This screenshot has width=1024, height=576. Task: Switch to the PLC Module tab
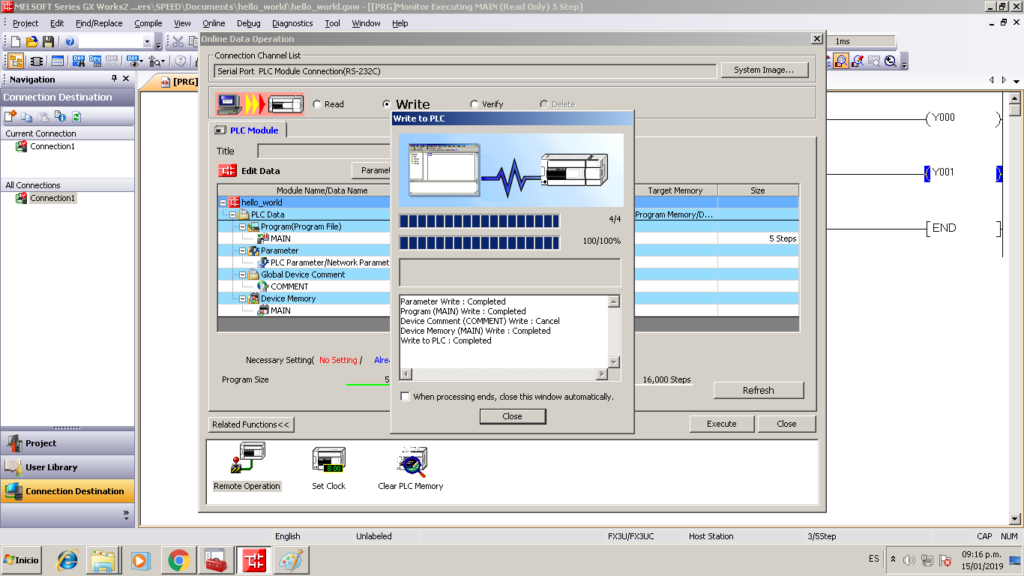point(248,130)
